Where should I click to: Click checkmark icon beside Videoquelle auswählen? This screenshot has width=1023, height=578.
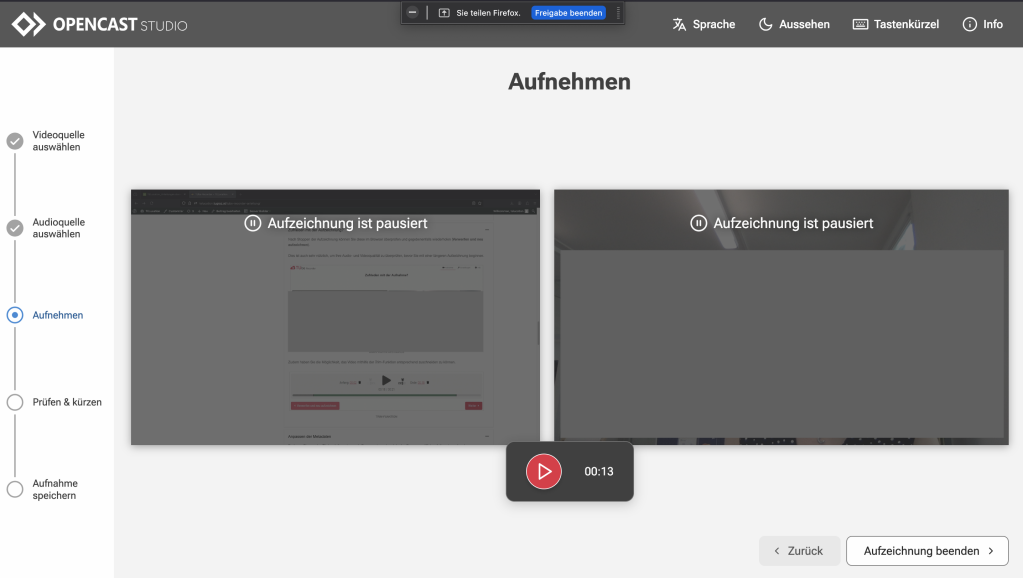pos(15,141)
